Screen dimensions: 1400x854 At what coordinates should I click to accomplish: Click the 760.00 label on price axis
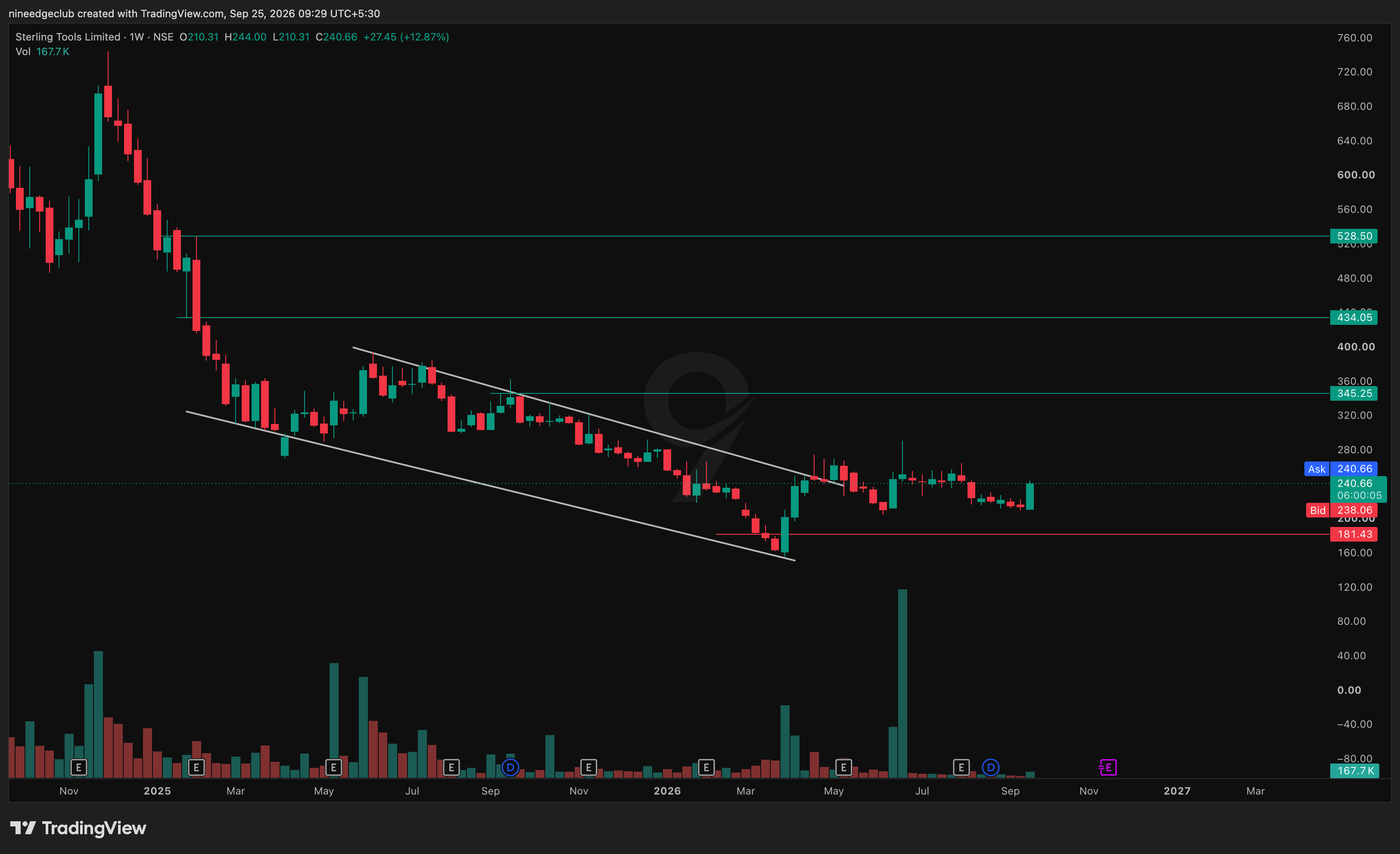[1354, 37]
